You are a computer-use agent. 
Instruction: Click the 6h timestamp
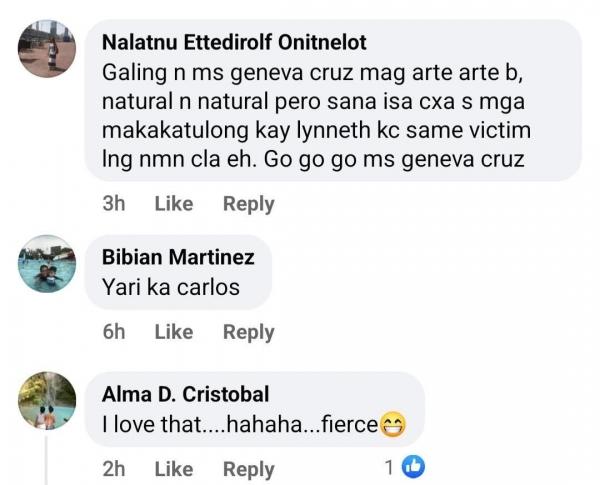pos(113,332)
